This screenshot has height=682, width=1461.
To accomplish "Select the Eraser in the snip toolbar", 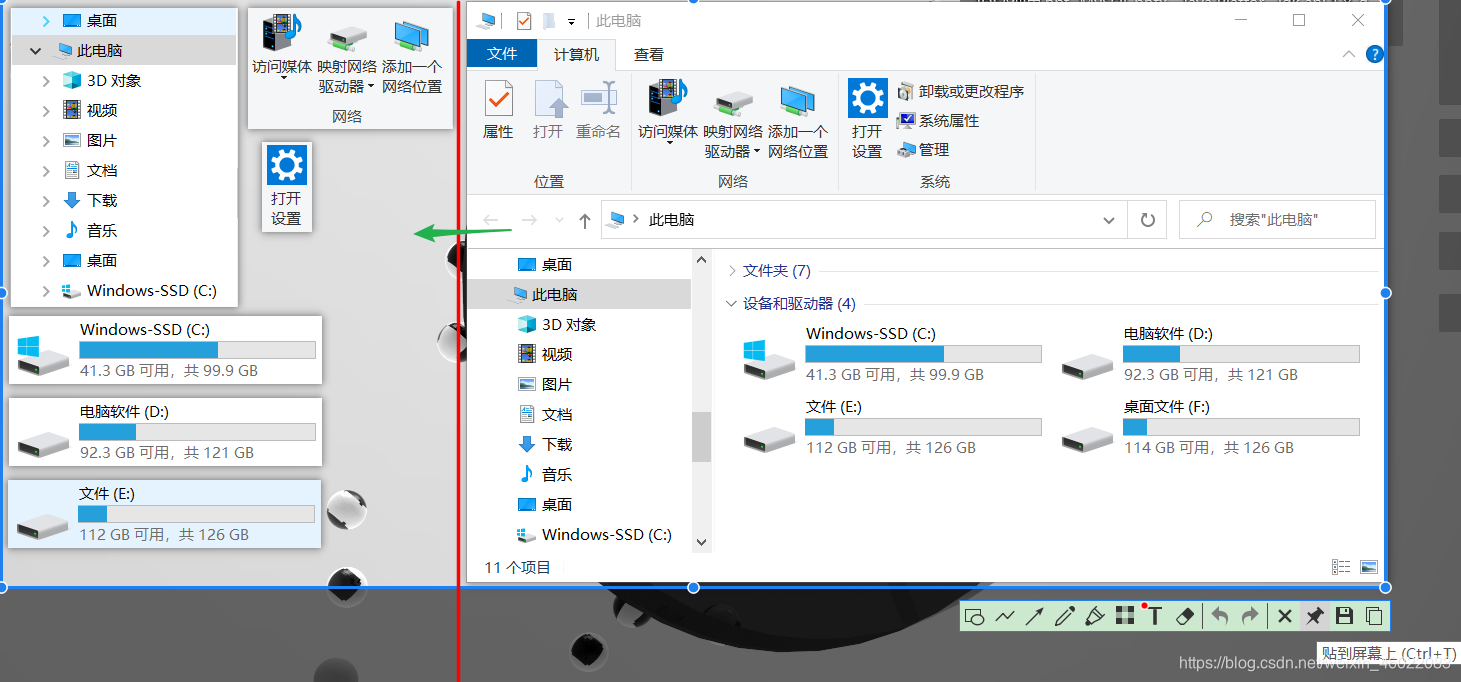I will [x=1184, y=616].
